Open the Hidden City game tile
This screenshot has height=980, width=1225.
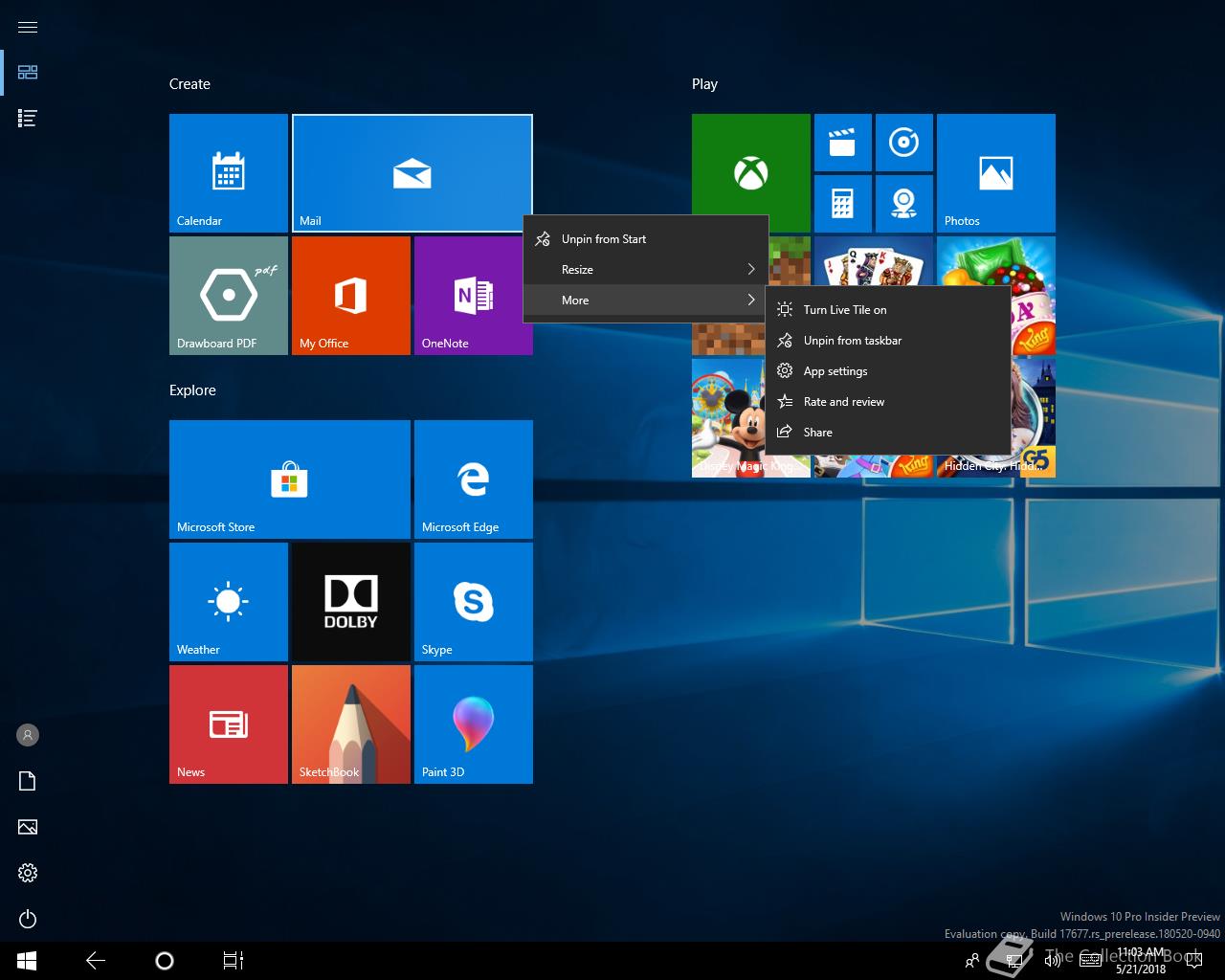1034,418
